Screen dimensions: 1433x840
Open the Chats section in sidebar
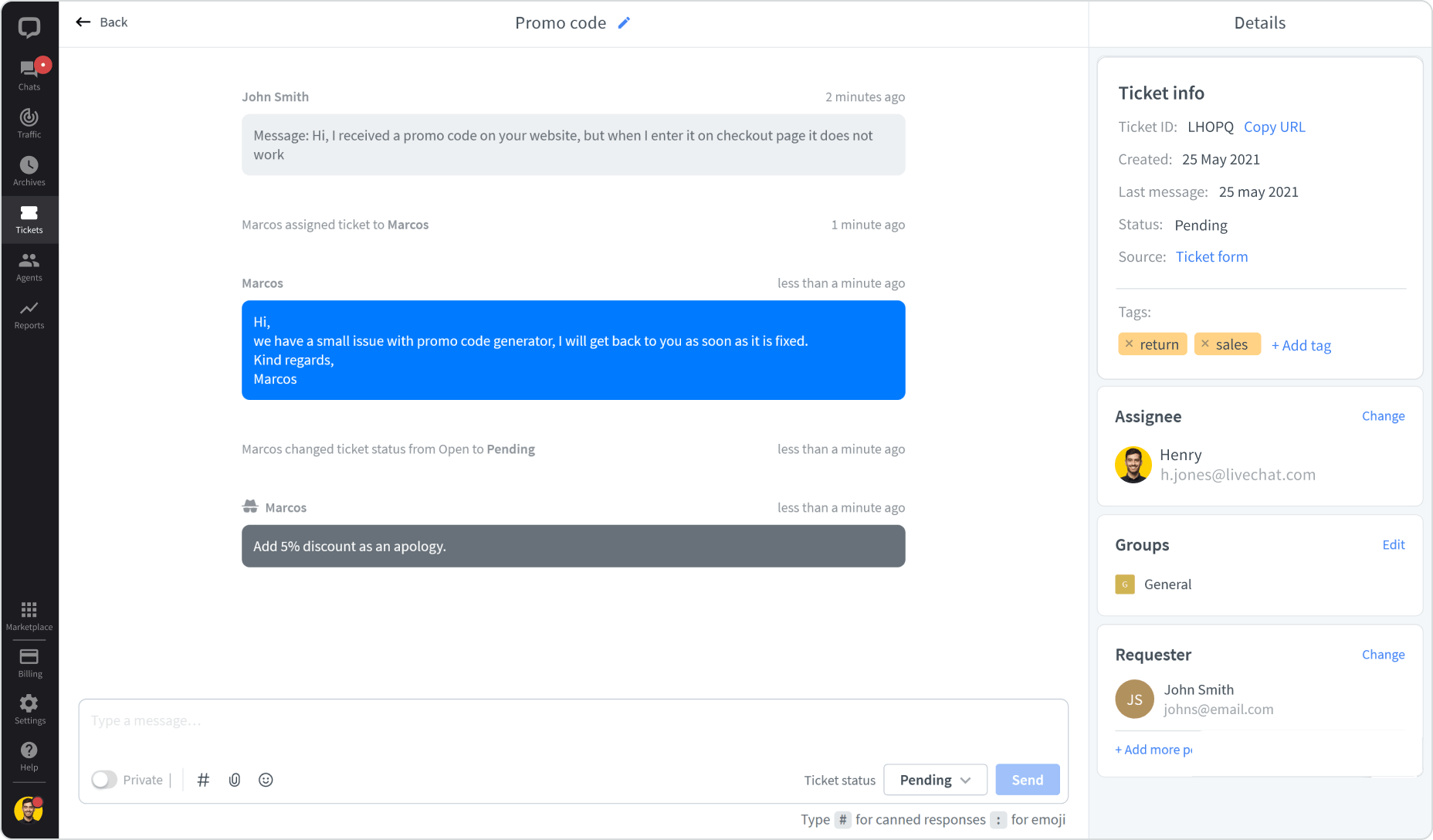pos(29,75)
